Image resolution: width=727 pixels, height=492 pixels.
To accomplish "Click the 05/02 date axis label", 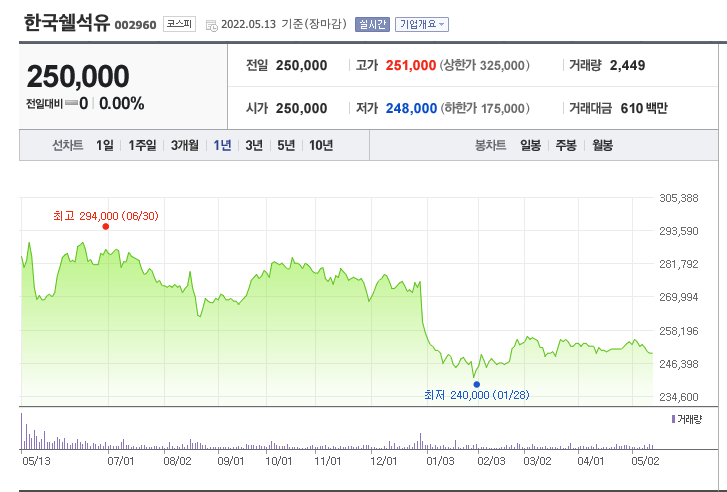I will tap(645, 461).
